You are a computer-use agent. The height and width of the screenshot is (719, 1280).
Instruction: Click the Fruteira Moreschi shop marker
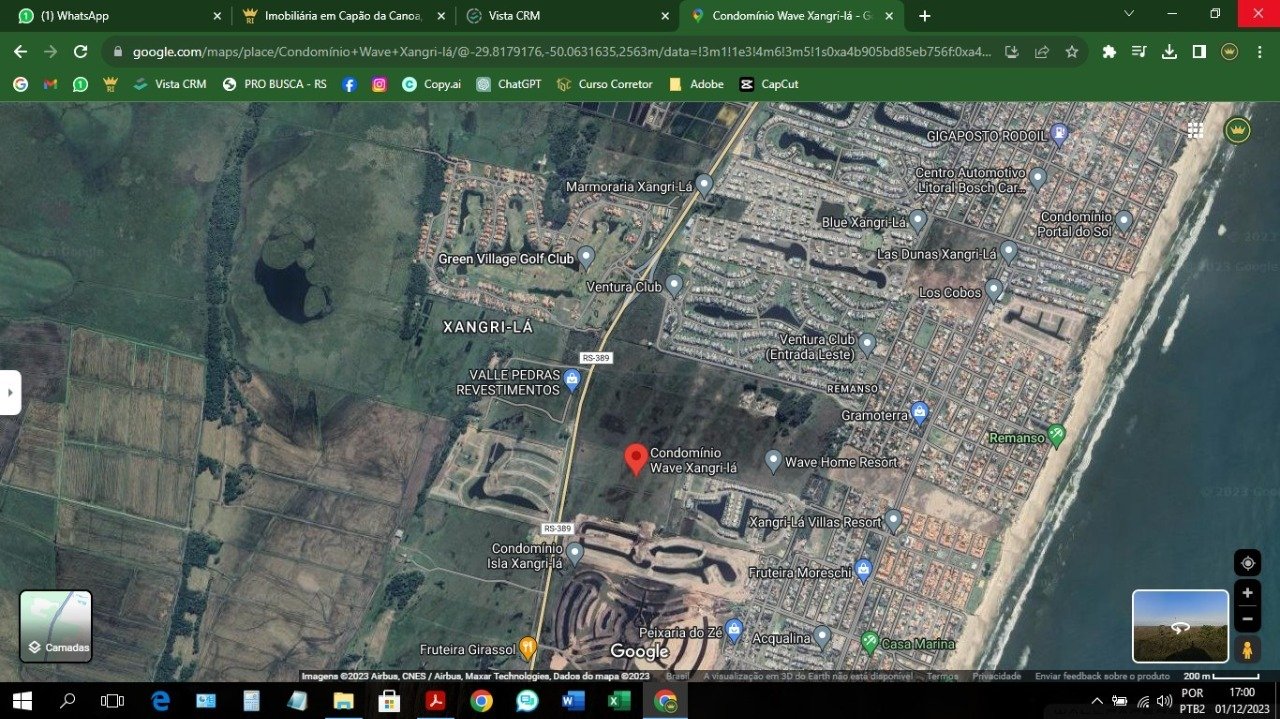click(x=864, y=571)
